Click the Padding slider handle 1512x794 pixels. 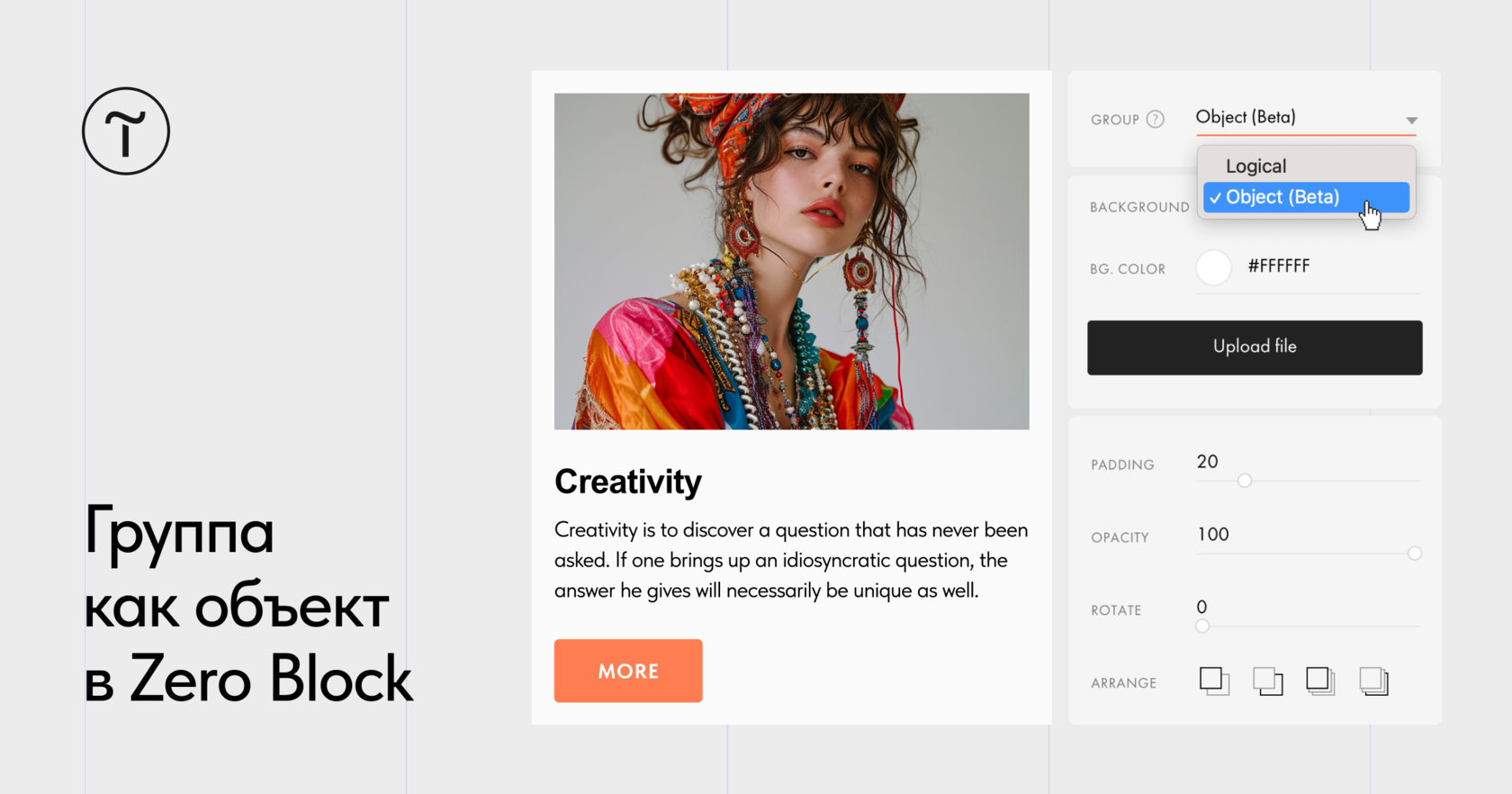pyautogui.click(x=1245, y=481)
